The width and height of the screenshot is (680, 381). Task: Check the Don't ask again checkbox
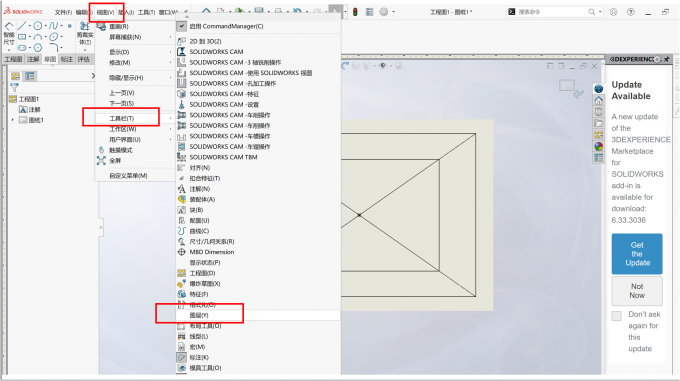pos(616,316)
